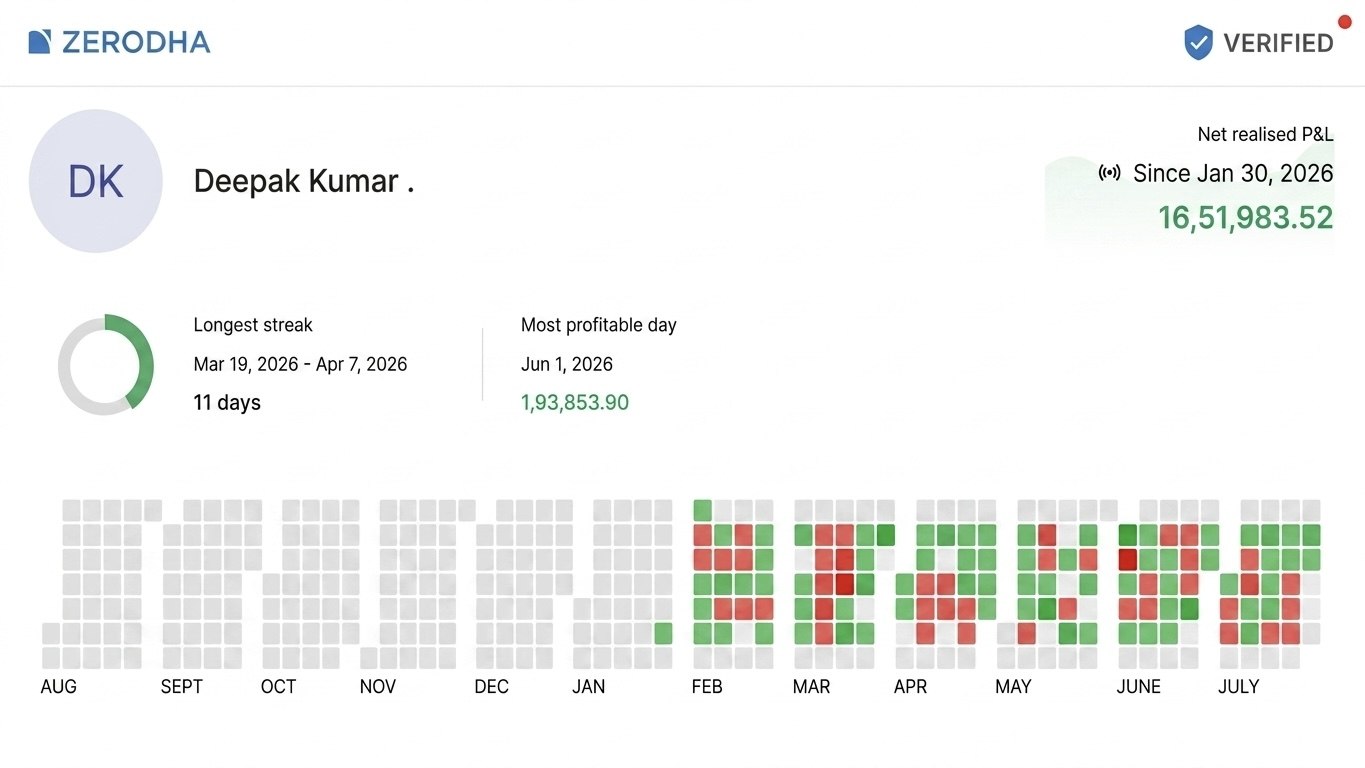The image size is (1365, 768).
Task: Click the MAY month label
Action: [x=1013, y=687]
